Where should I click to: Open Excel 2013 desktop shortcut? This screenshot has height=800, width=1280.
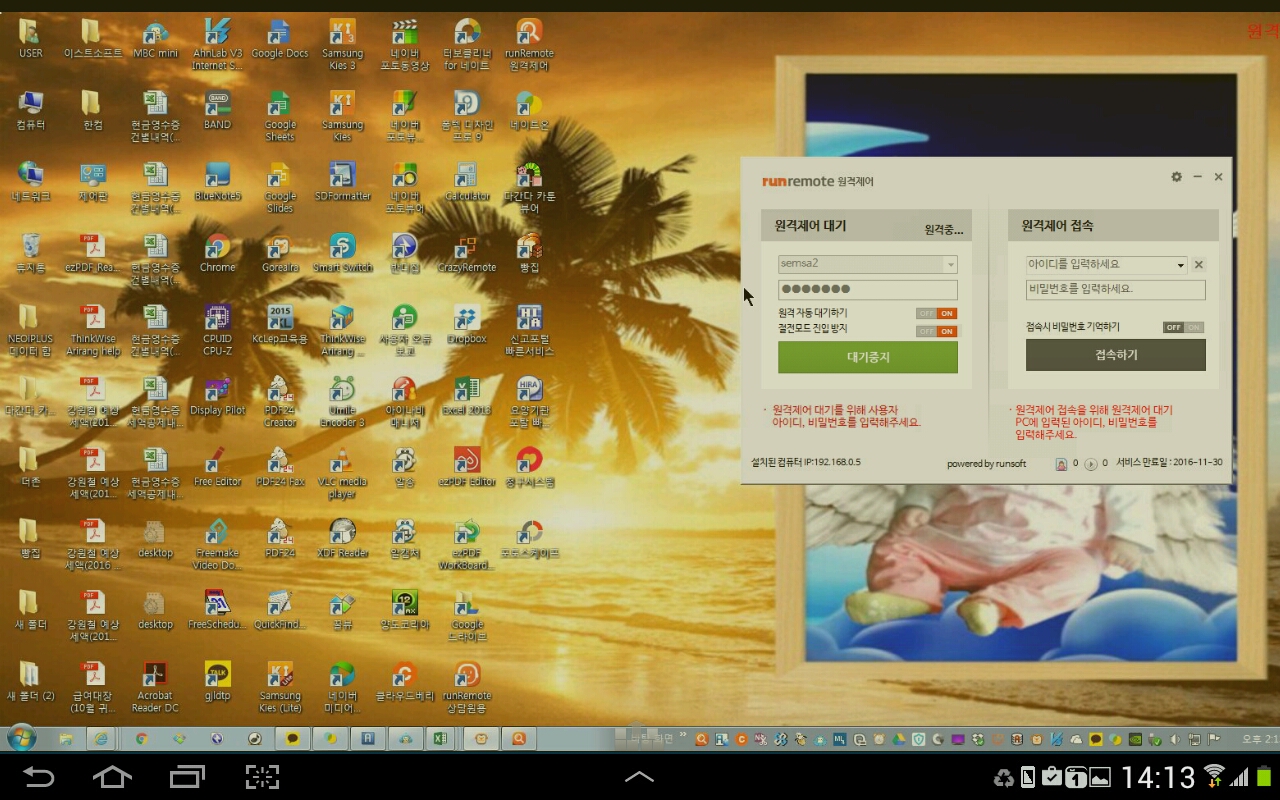click(466, 390)
